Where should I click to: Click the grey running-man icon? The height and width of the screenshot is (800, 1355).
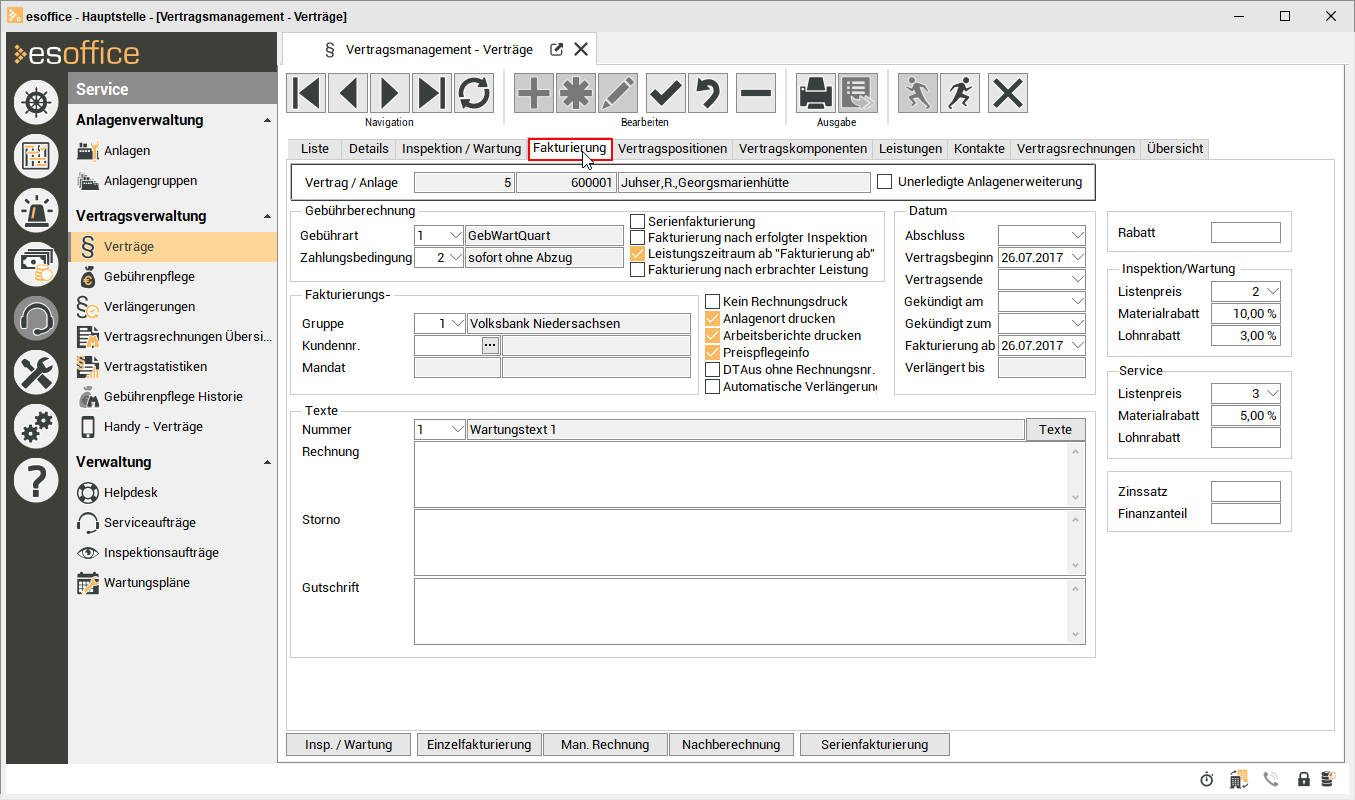918,93
